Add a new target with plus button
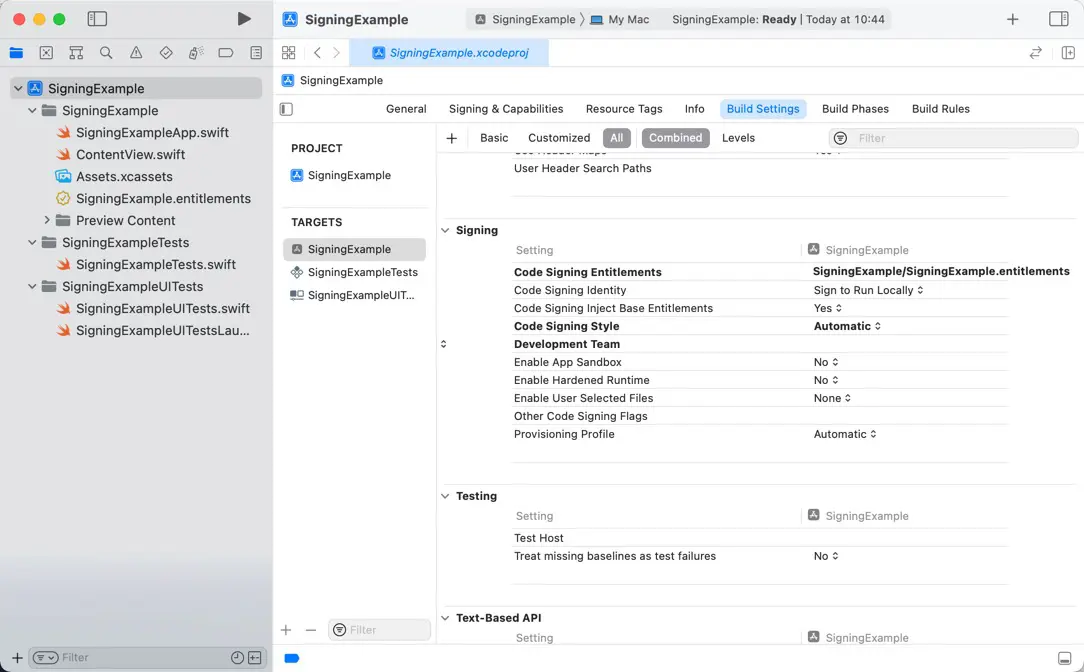This screenshot has width=1084, height=672. click(286, 630)
